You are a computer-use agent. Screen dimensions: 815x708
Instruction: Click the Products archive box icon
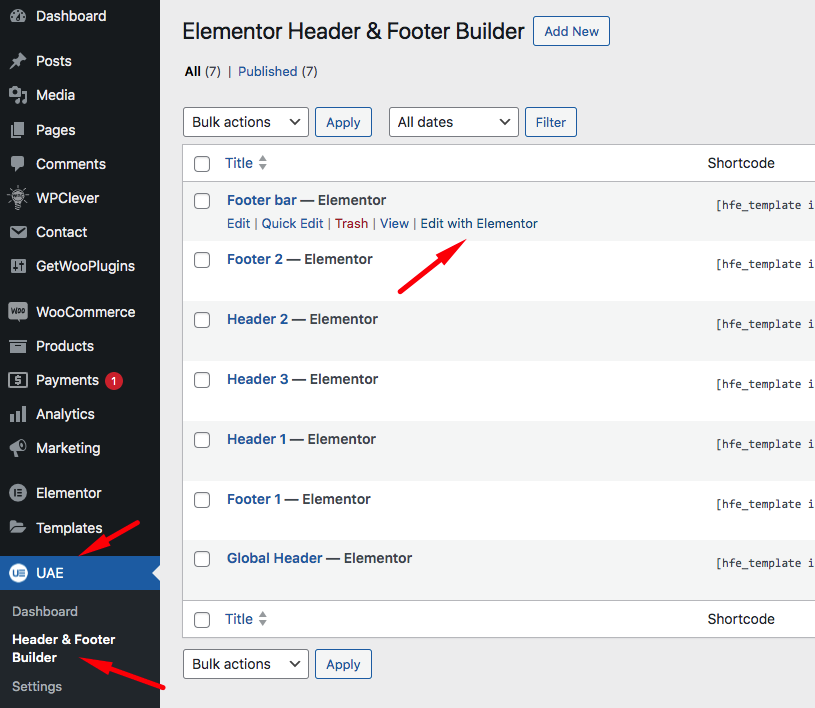pos(18,346)
